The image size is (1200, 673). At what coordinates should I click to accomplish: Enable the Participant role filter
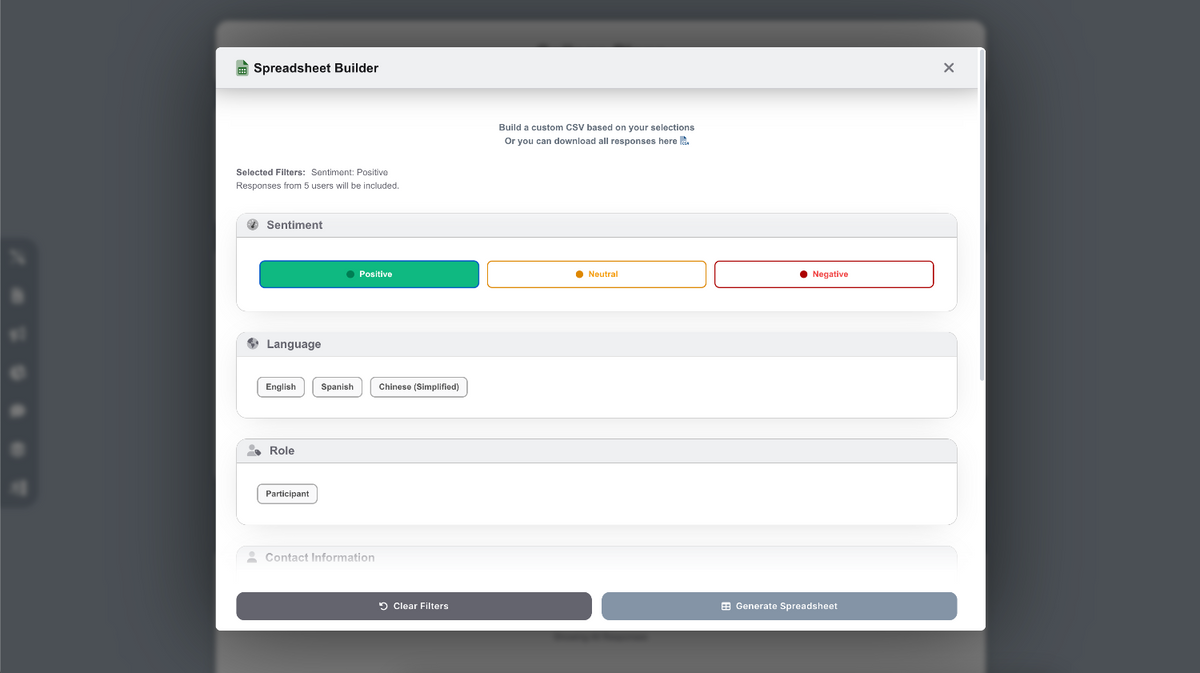pos(287,493)
